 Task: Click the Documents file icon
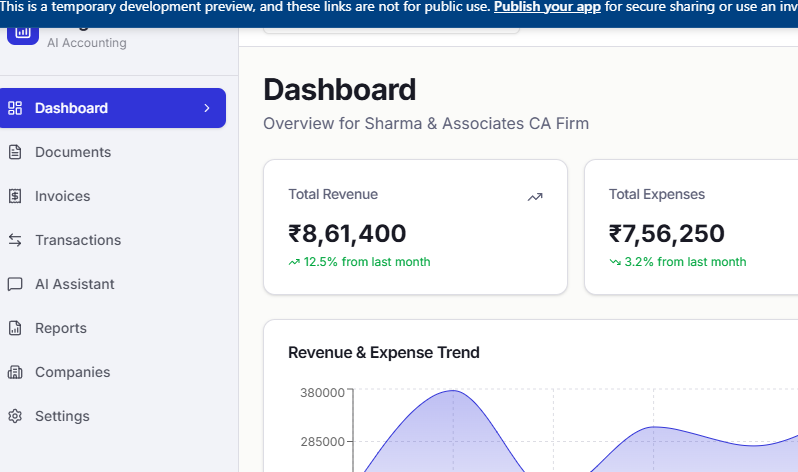(x=15, y=152)
